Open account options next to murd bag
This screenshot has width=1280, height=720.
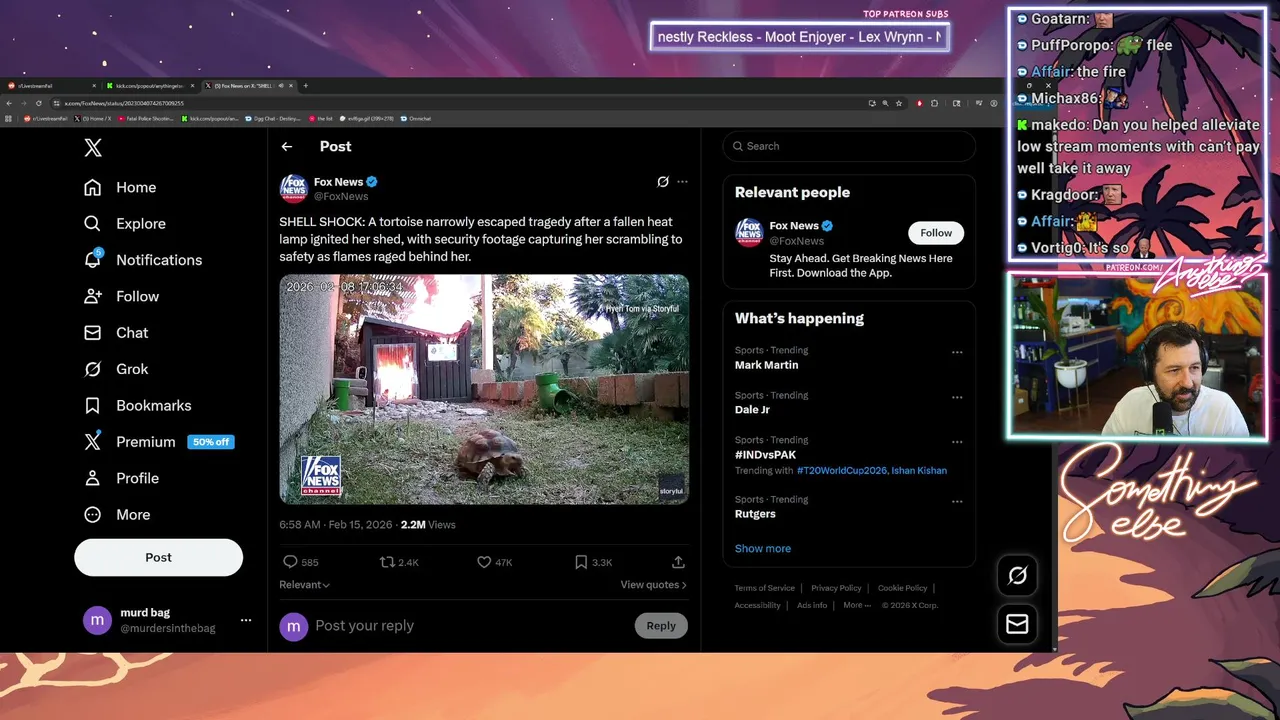tap(246, 621)
